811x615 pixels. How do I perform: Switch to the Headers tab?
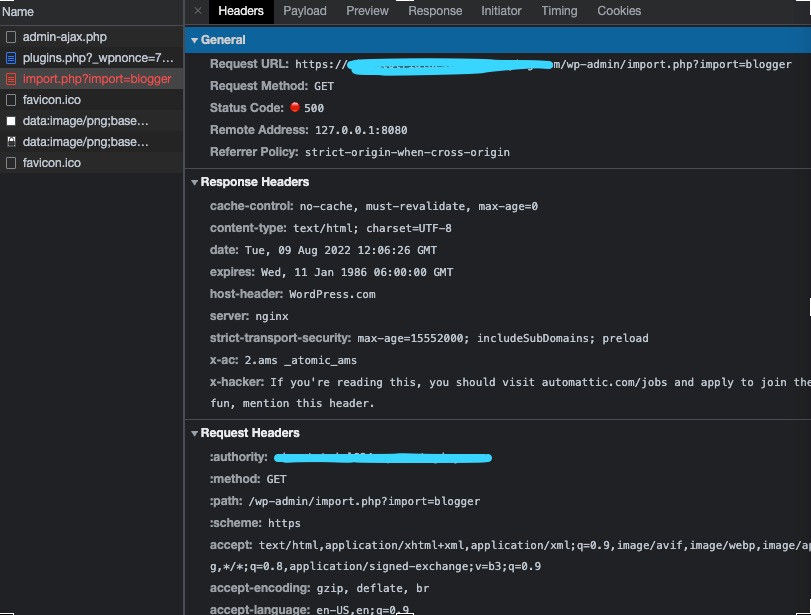click(x=241, y=11)
